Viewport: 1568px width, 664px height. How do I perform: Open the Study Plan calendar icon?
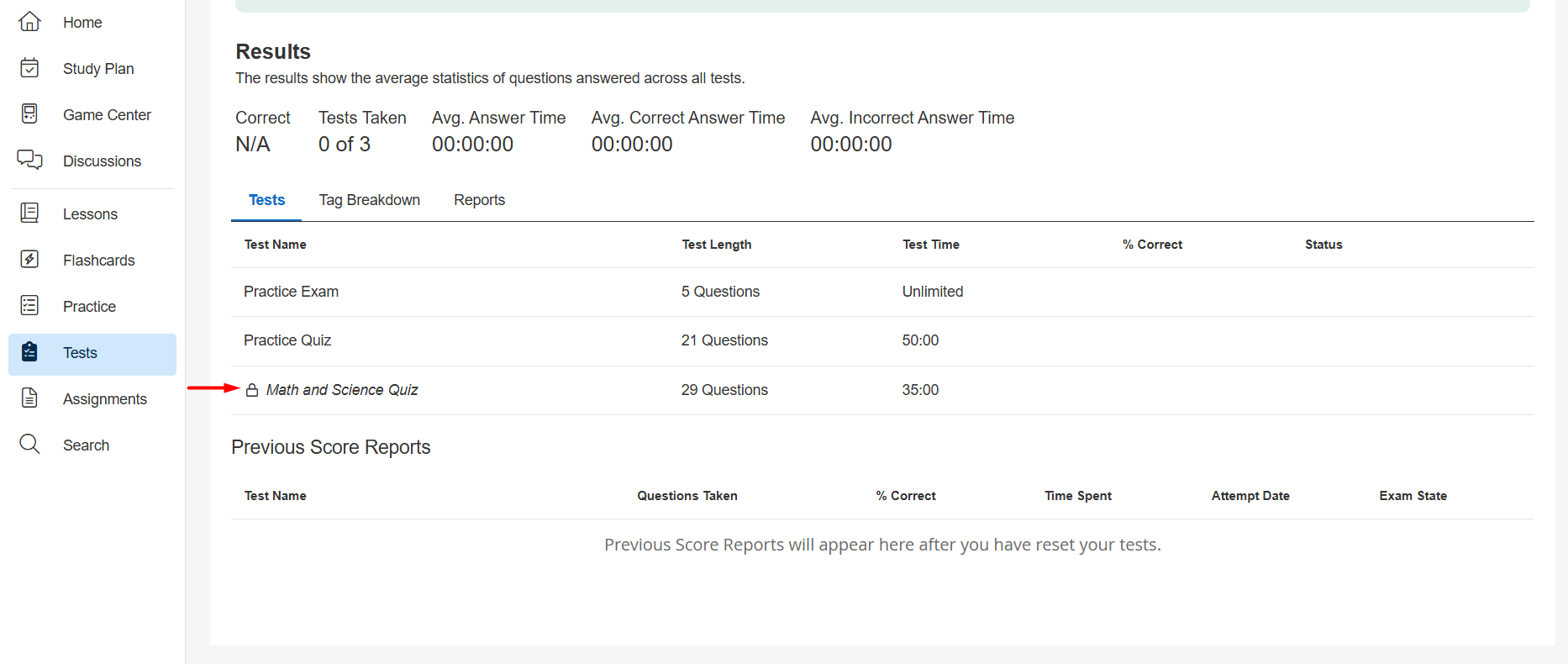[x=29, y=68]
